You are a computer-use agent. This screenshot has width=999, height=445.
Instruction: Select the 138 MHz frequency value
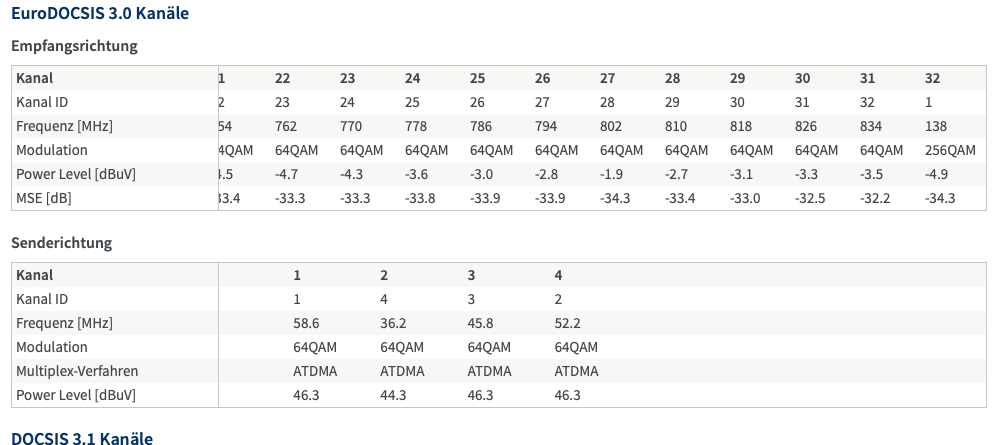(x=936, y=126)
